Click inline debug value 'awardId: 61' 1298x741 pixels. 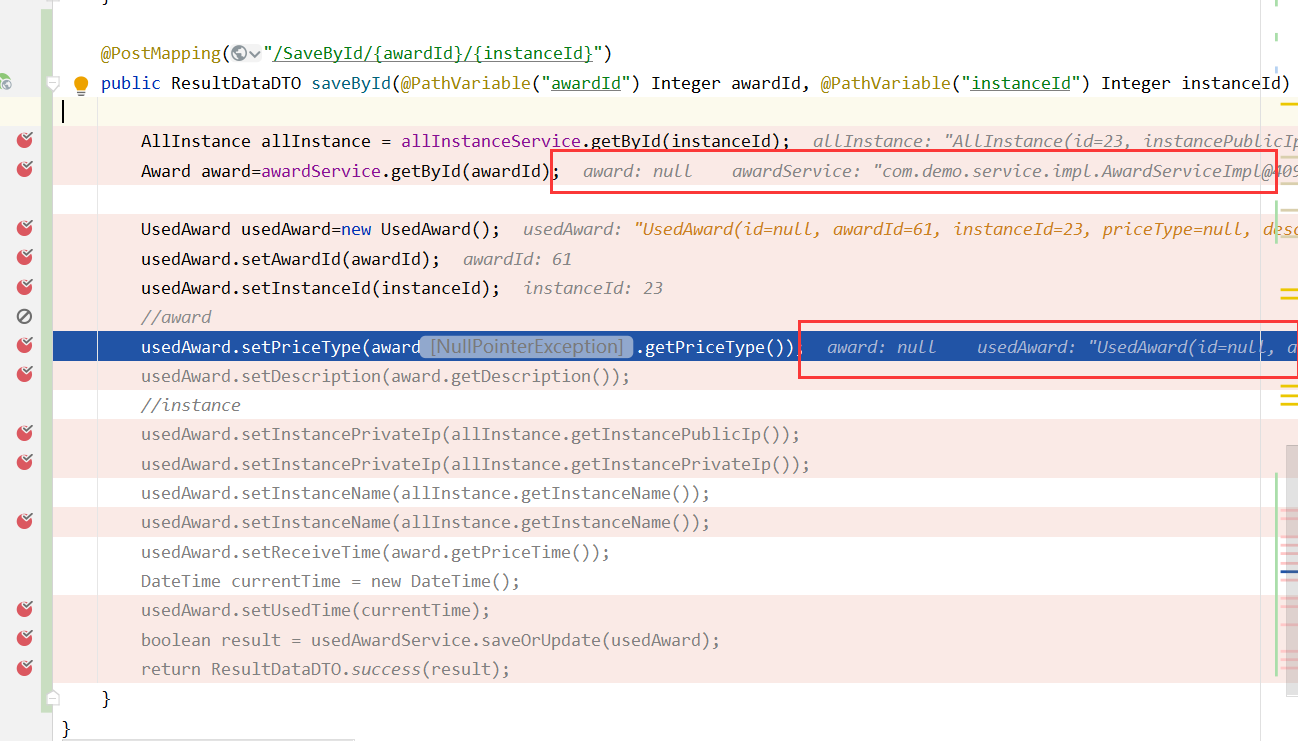click(x=518, y=259)
